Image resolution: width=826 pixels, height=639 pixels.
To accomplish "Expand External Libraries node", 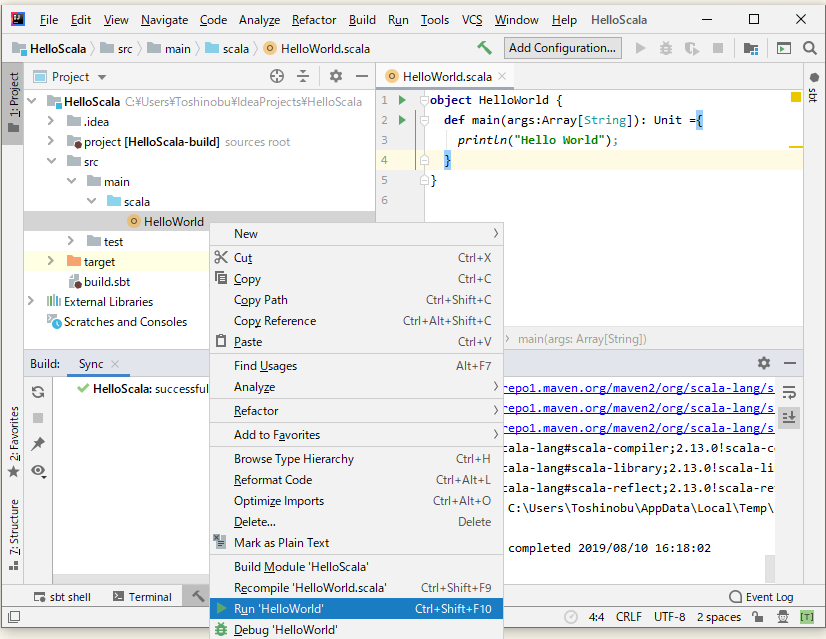I will pos(31,301).
